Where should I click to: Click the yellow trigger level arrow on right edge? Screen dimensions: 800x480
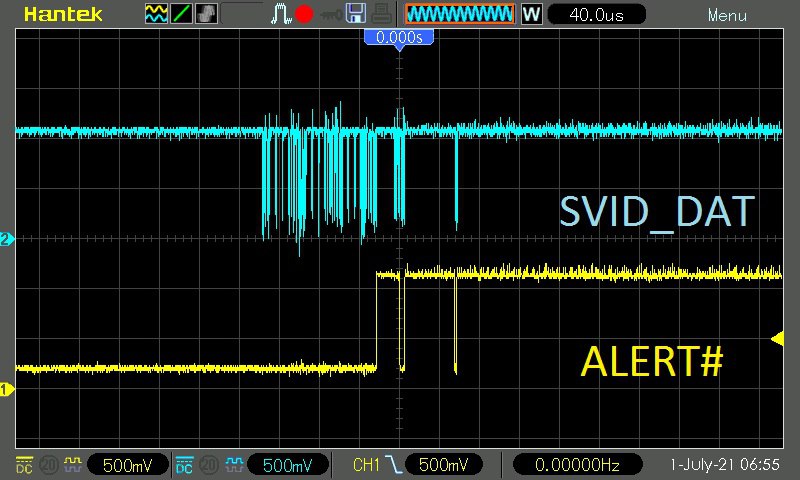click(x=777, y=338)
